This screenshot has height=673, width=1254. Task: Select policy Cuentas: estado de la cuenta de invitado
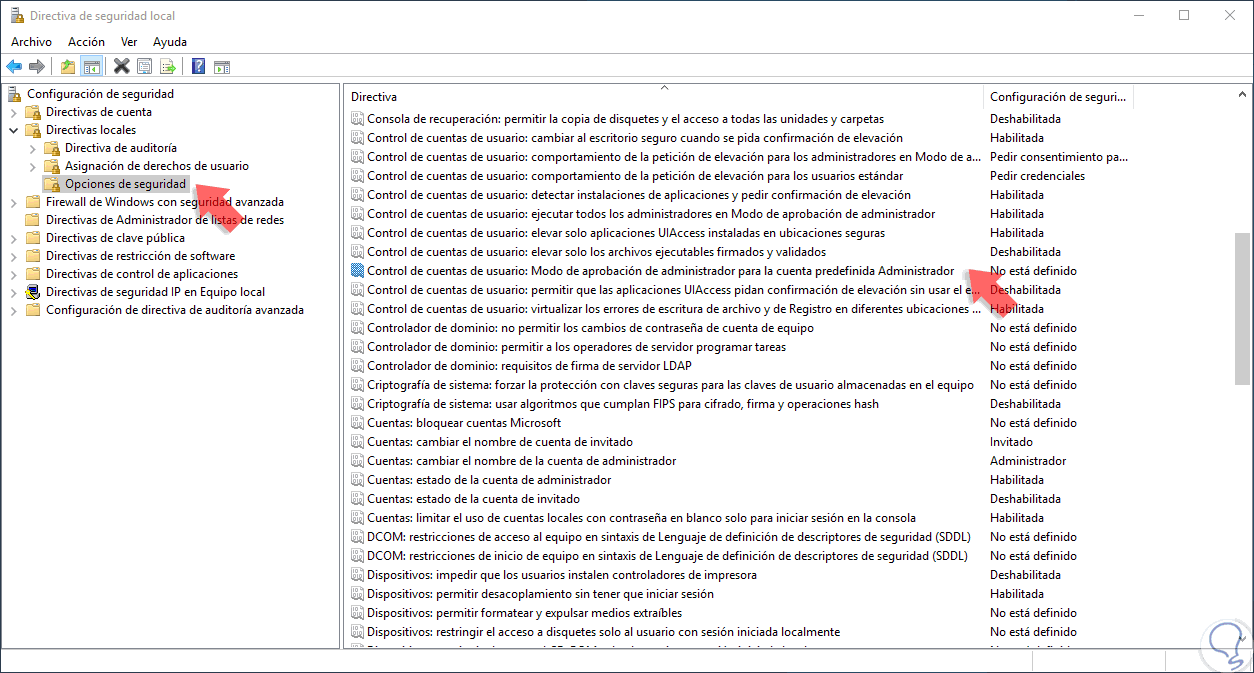(473, 499)
